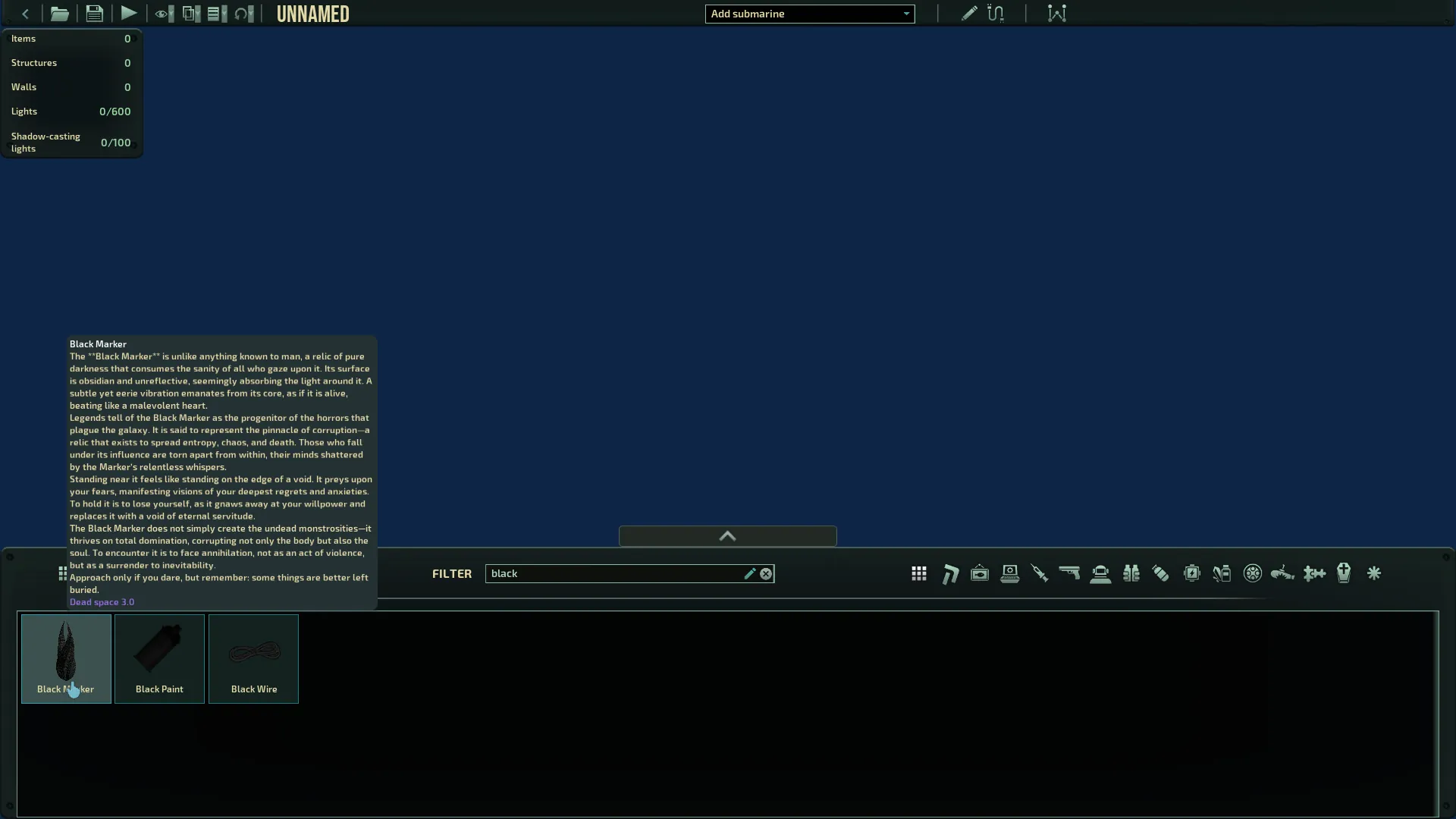Open the electrical battery category icon
The height and width of the screenshot is (819, 1456).
(x=1191, y=574)
